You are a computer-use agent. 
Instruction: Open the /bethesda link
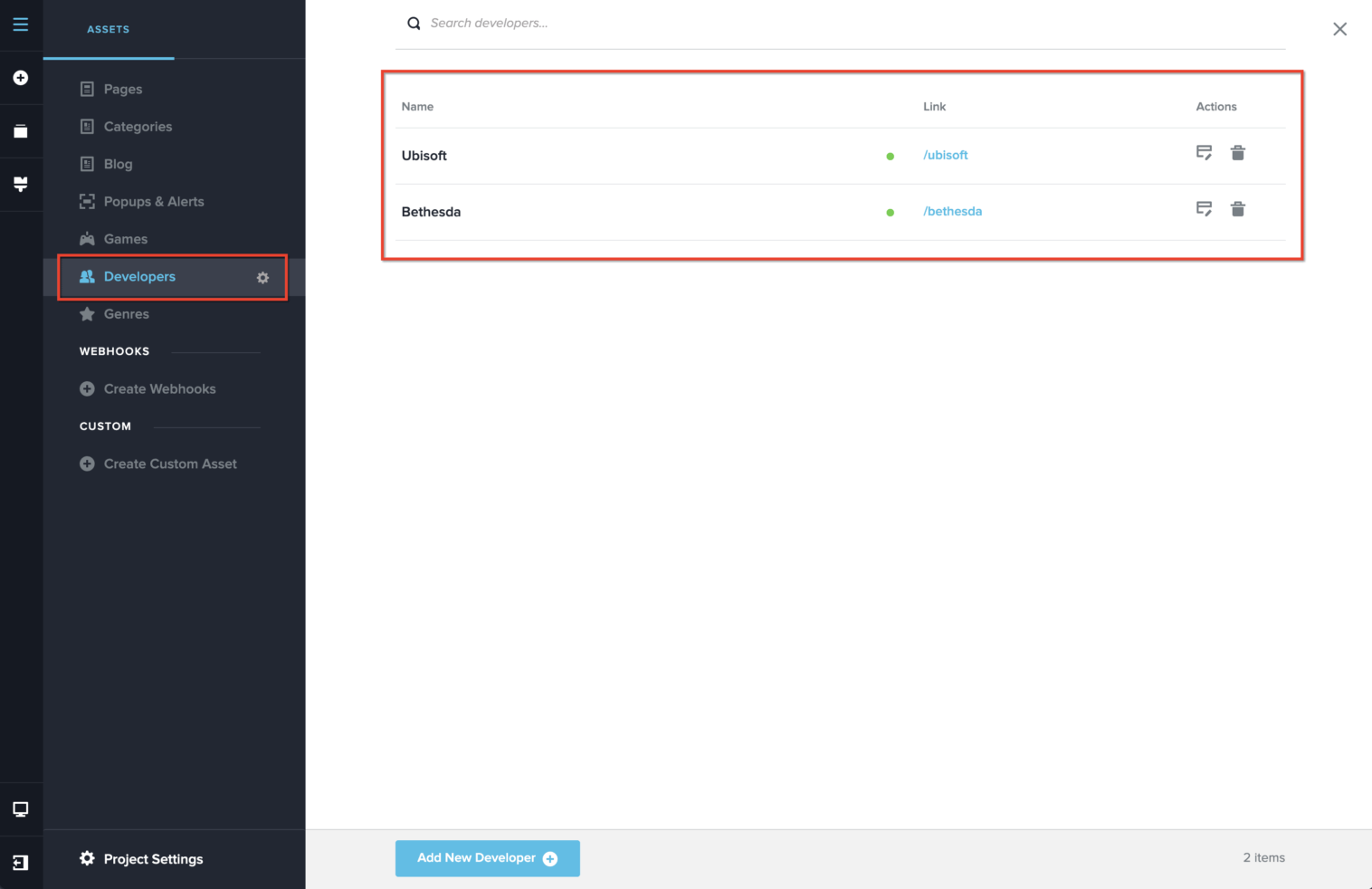click(953, 212)
